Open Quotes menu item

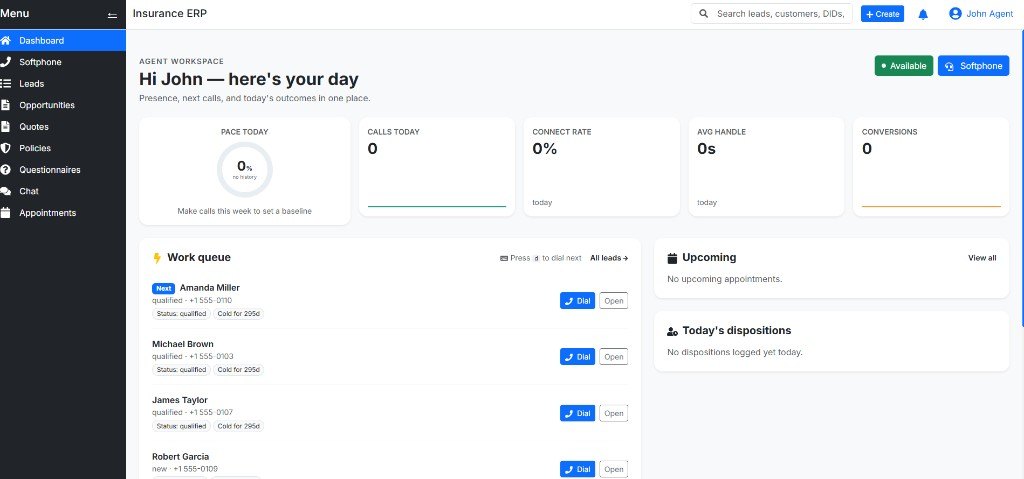pos(63,127)
